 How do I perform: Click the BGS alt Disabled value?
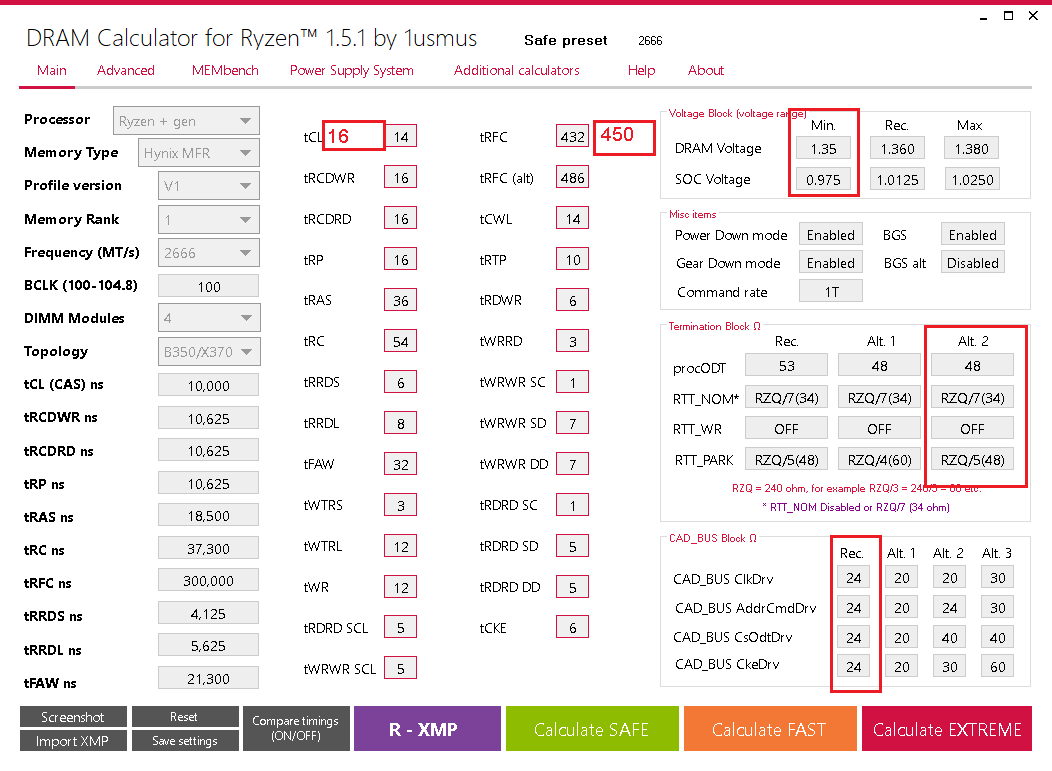click(972, 262)
